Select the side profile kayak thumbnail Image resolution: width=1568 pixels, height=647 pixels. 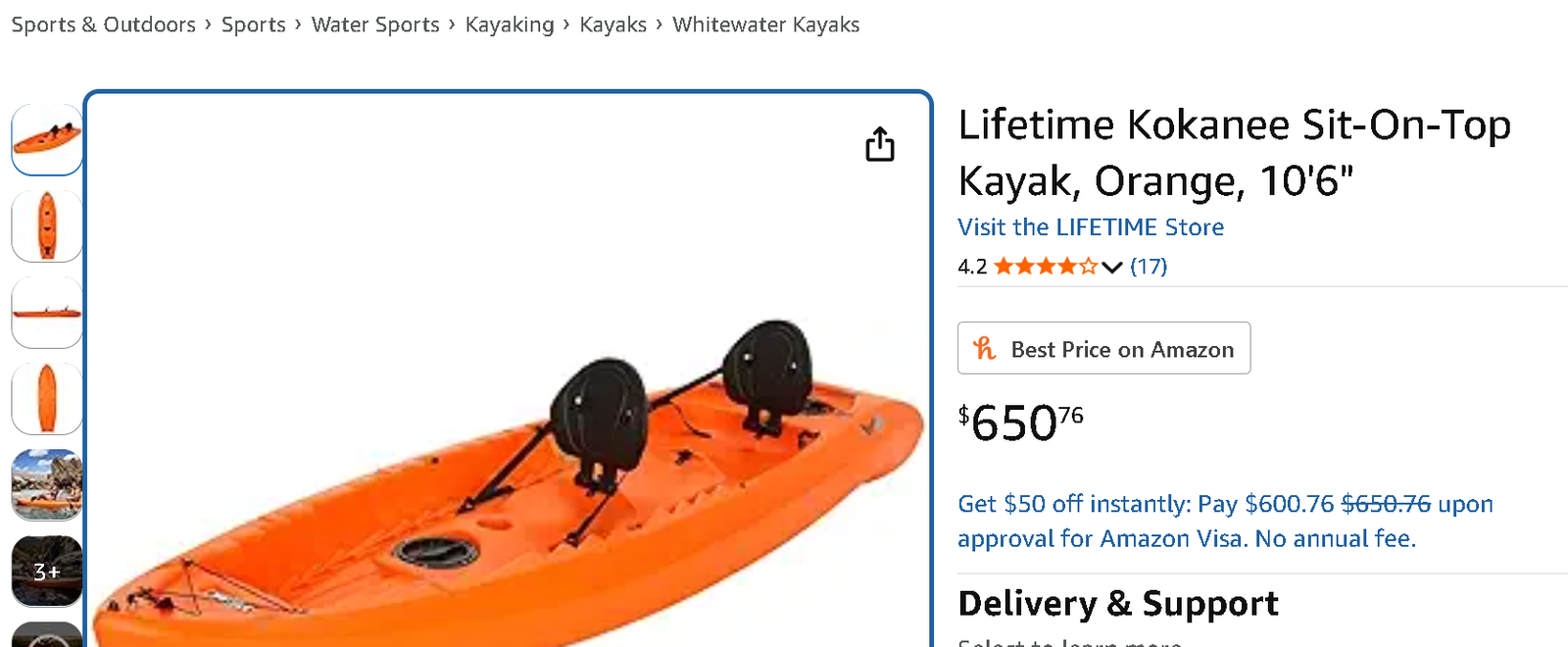coord(47,312)
